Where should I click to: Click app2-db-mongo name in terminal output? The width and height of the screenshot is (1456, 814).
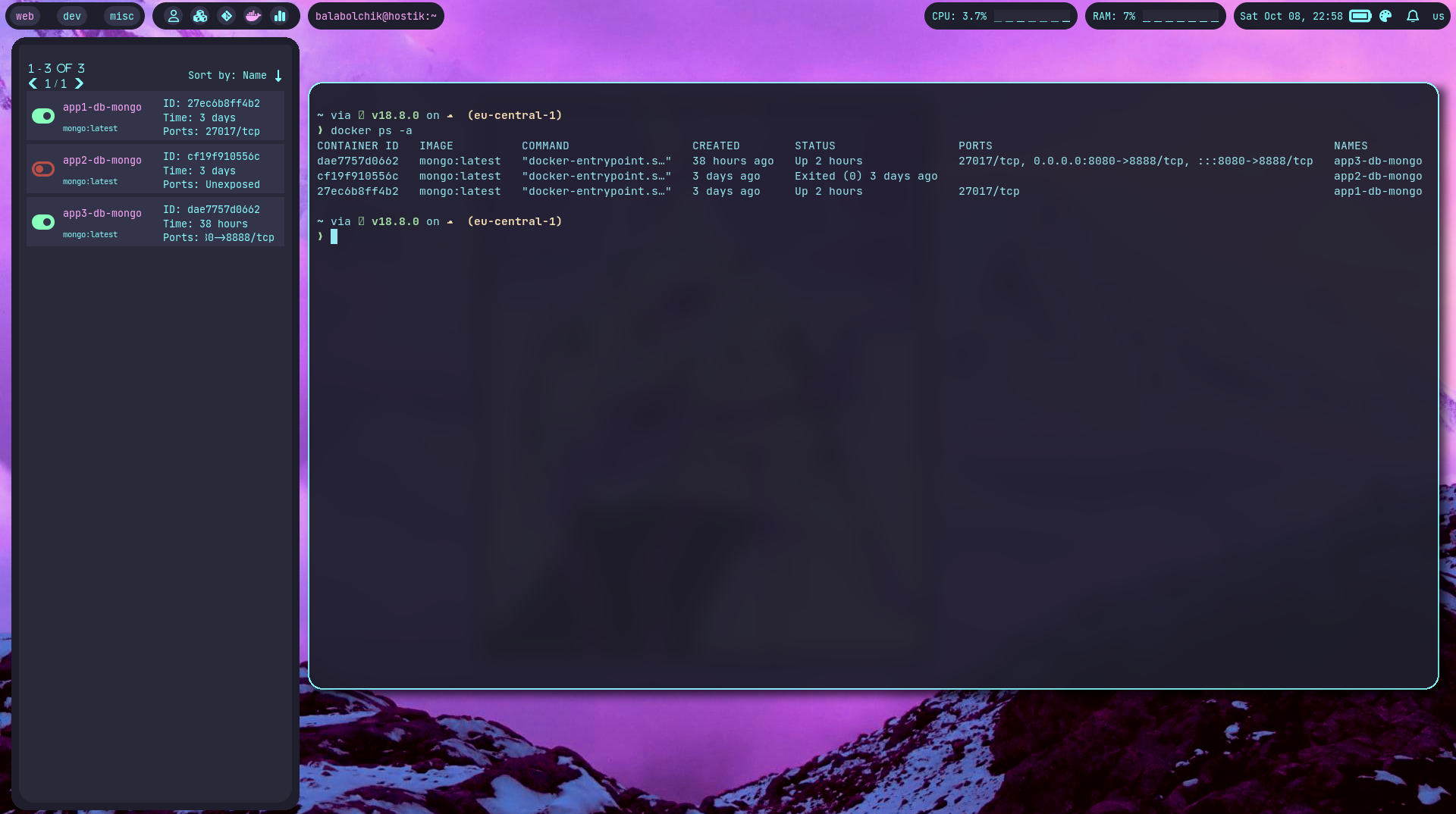click(1378, 176)
